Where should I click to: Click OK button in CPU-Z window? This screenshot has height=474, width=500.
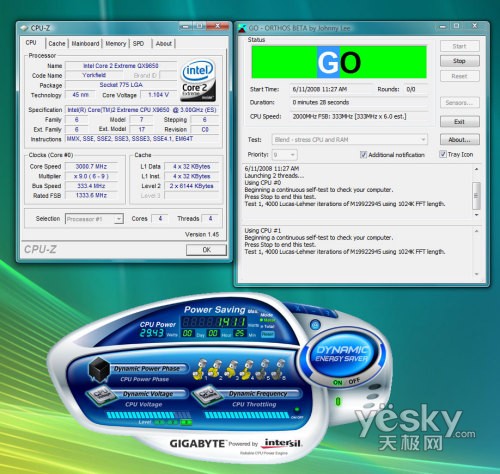206,250
